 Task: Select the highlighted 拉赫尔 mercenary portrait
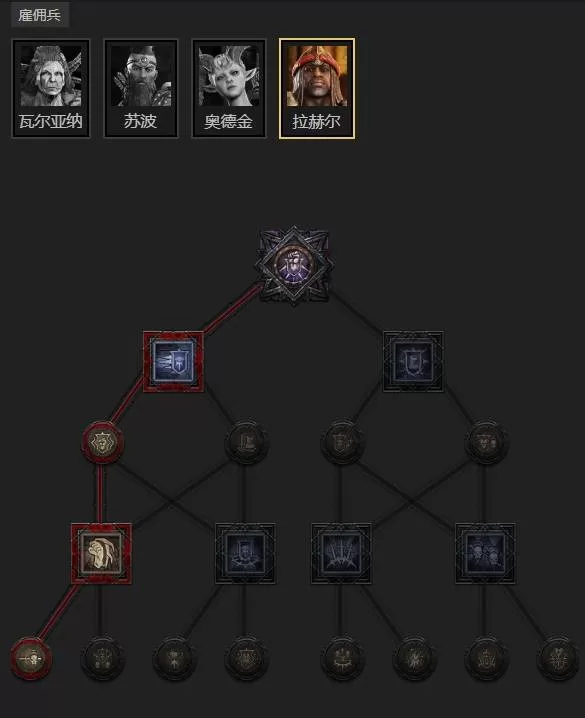(317, 88)
